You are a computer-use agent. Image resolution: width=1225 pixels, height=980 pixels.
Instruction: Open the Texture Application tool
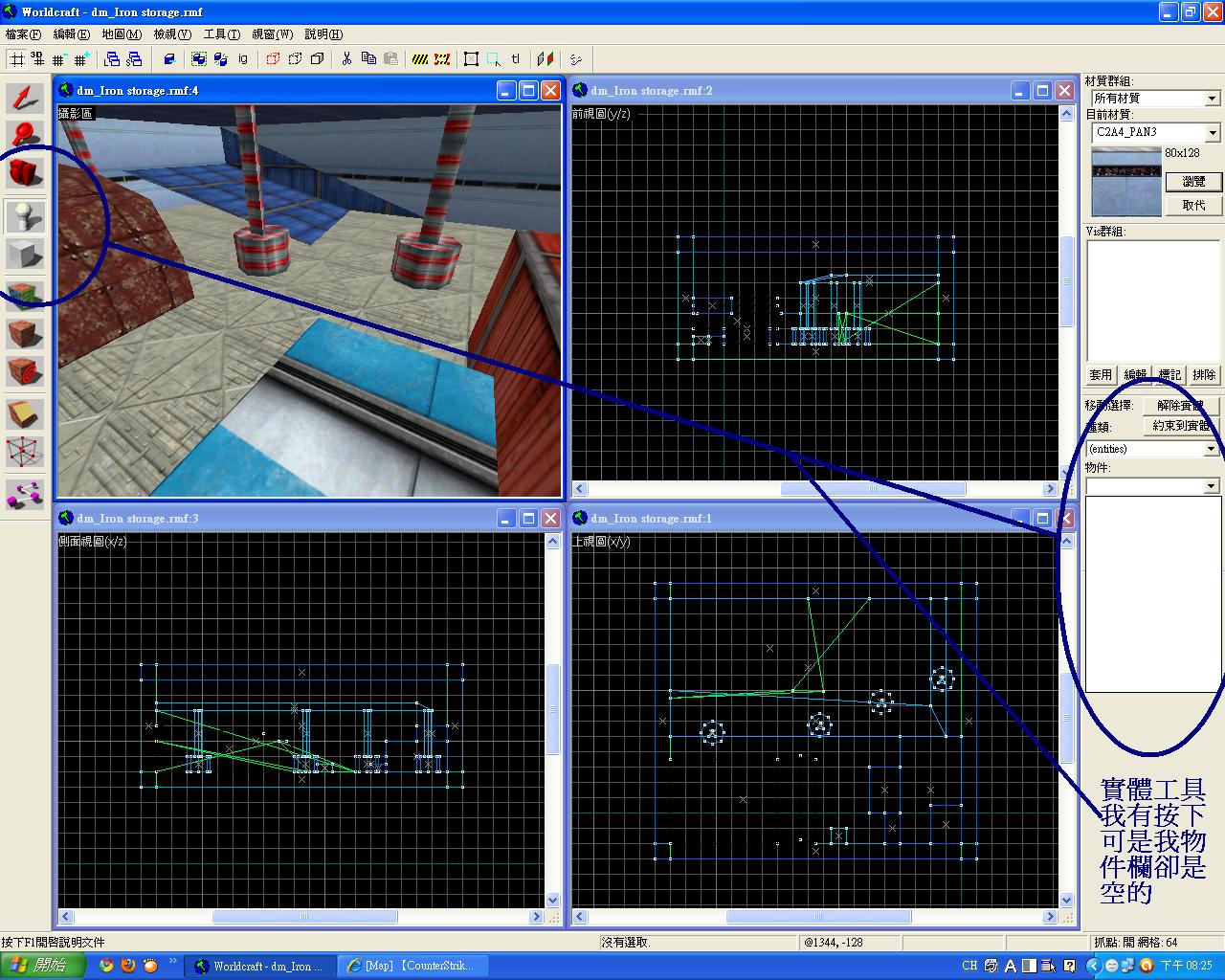[x=26, y=297]
